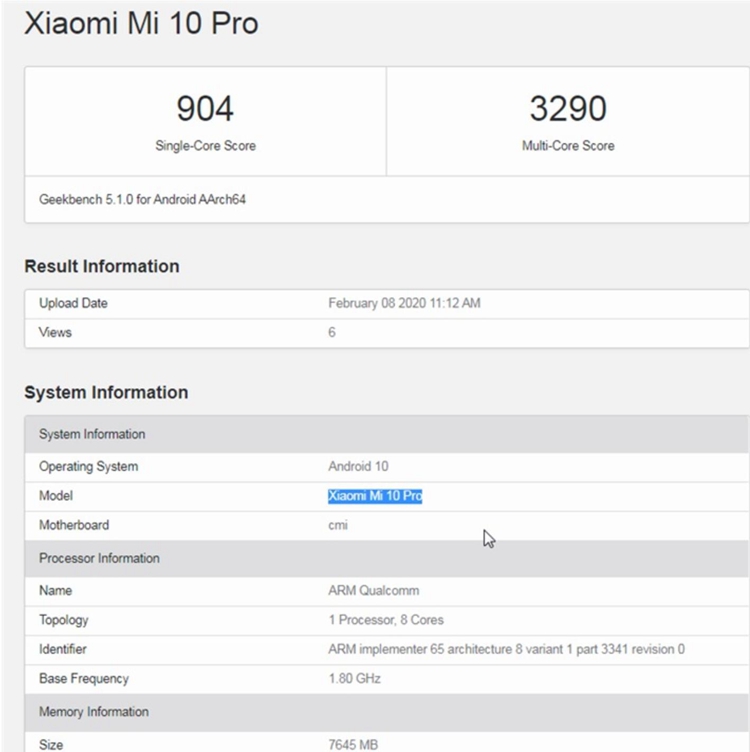Image resolution: width=750 pixels, height=752 pixels.
Task: Click the ARM Qualcomm value
Action: [x=374, y=590]
